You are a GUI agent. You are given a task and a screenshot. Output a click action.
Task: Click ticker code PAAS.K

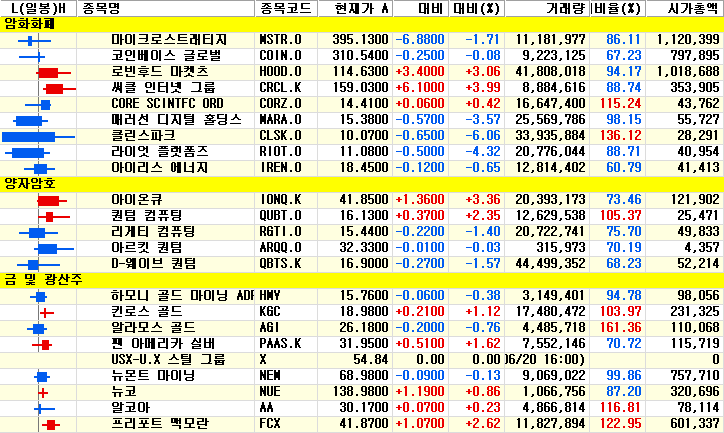pyautogui.click(x=280, y=343)
